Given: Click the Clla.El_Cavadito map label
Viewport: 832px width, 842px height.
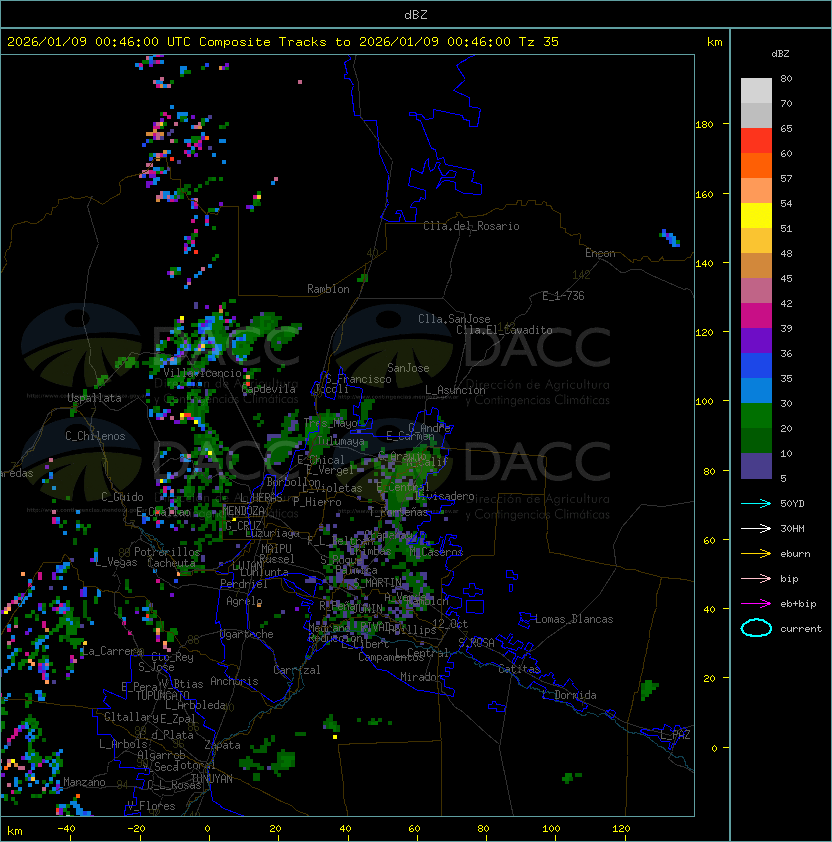Looking at the screenshot, I should coord(504,330).
